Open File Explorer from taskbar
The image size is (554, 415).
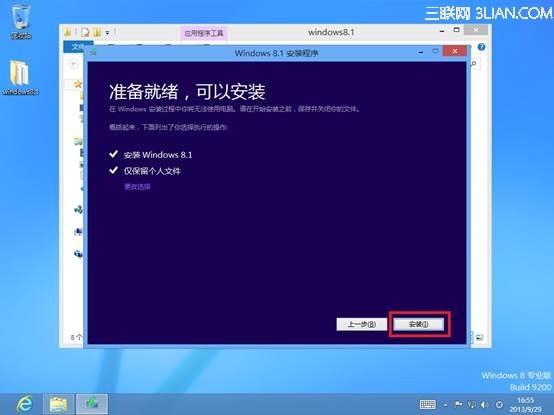point(58,404)
